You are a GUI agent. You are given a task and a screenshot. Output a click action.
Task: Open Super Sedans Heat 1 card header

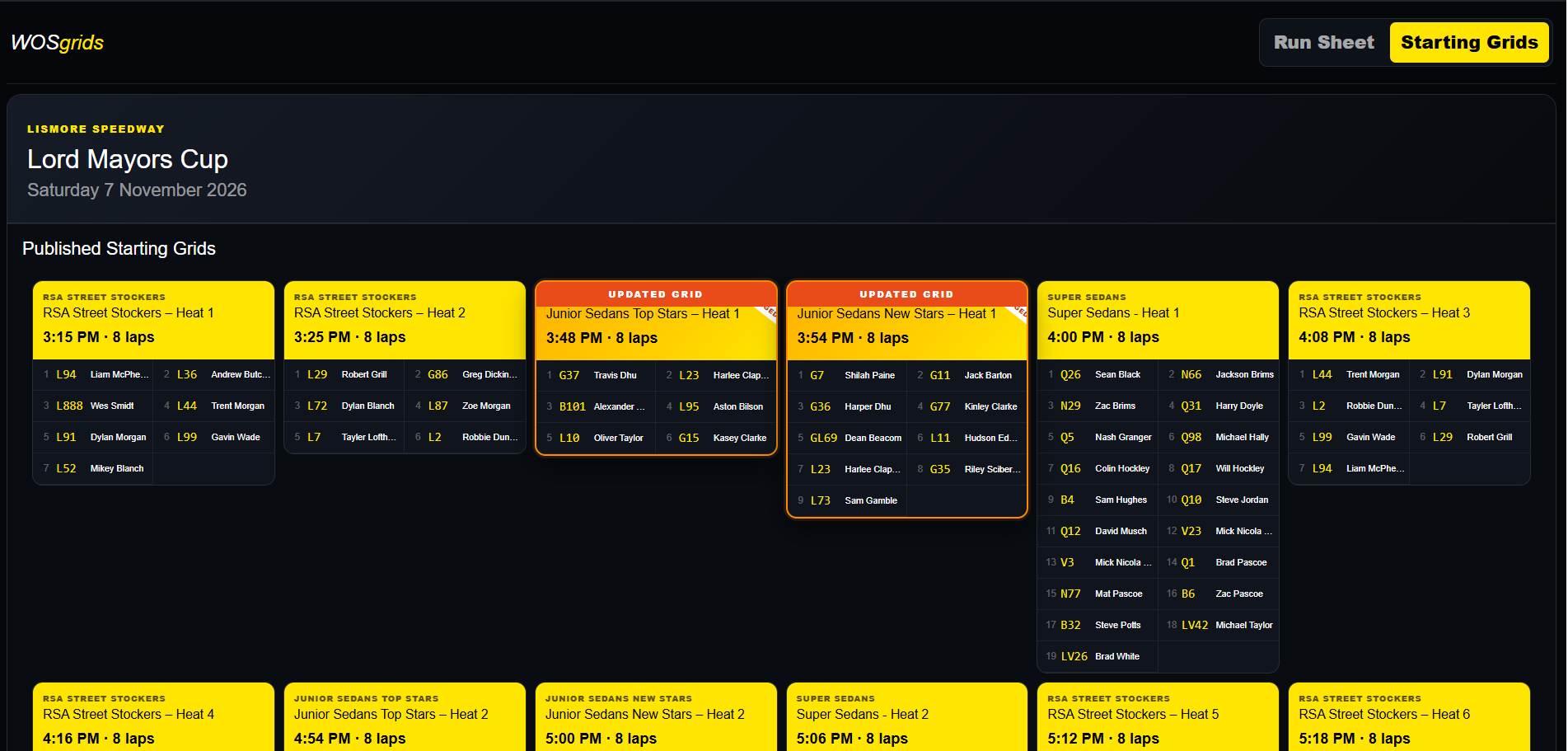pos(1158,321)
